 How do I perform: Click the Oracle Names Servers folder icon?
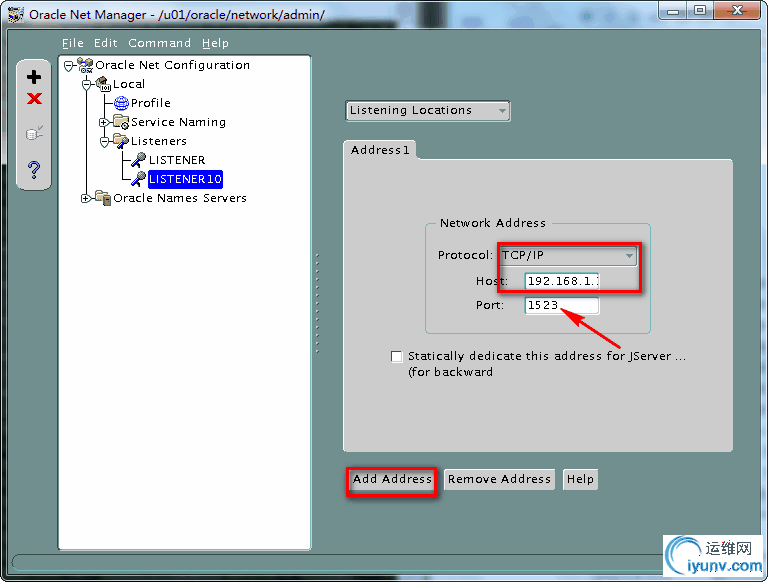click(103, 198)
